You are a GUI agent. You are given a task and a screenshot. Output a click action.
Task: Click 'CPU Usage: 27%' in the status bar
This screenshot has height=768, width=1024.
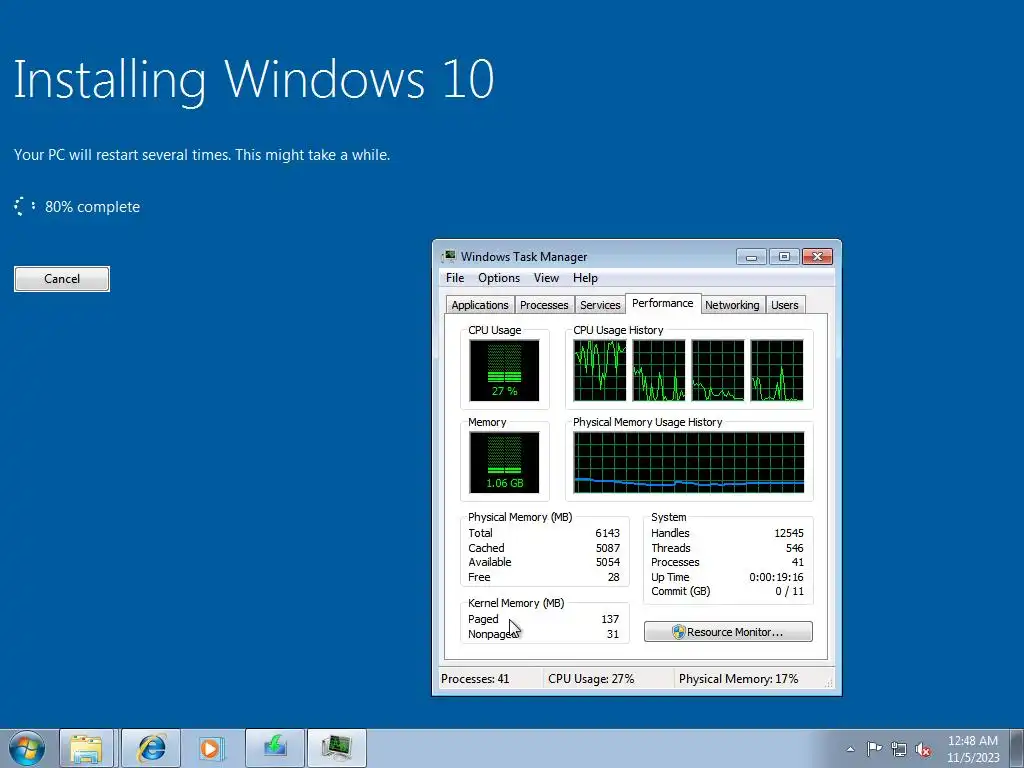(x=591, y=679)
